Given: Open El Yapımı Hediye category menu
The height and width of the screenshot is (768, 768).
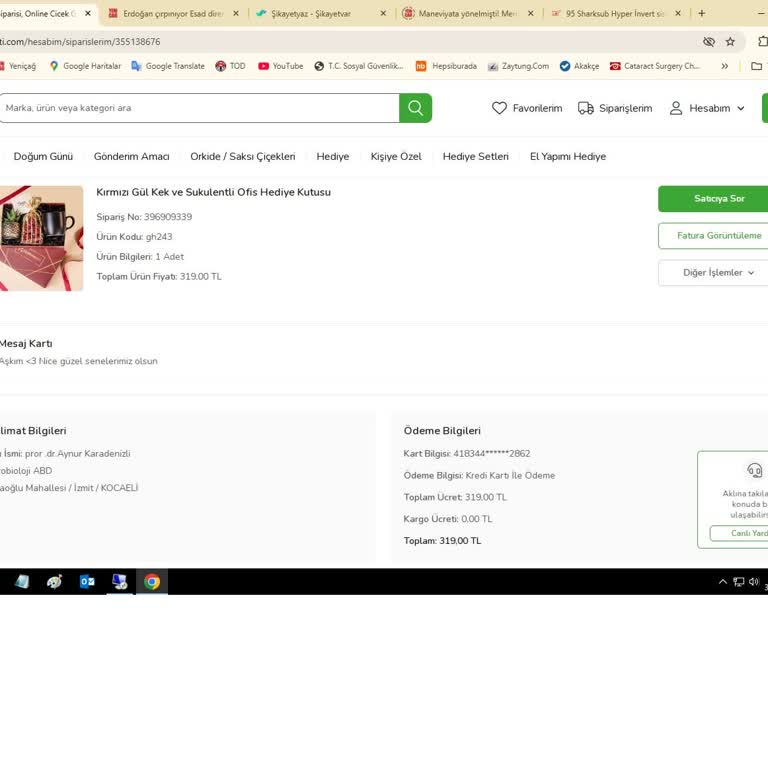Looking at the screenshot, I should point(568,156).
